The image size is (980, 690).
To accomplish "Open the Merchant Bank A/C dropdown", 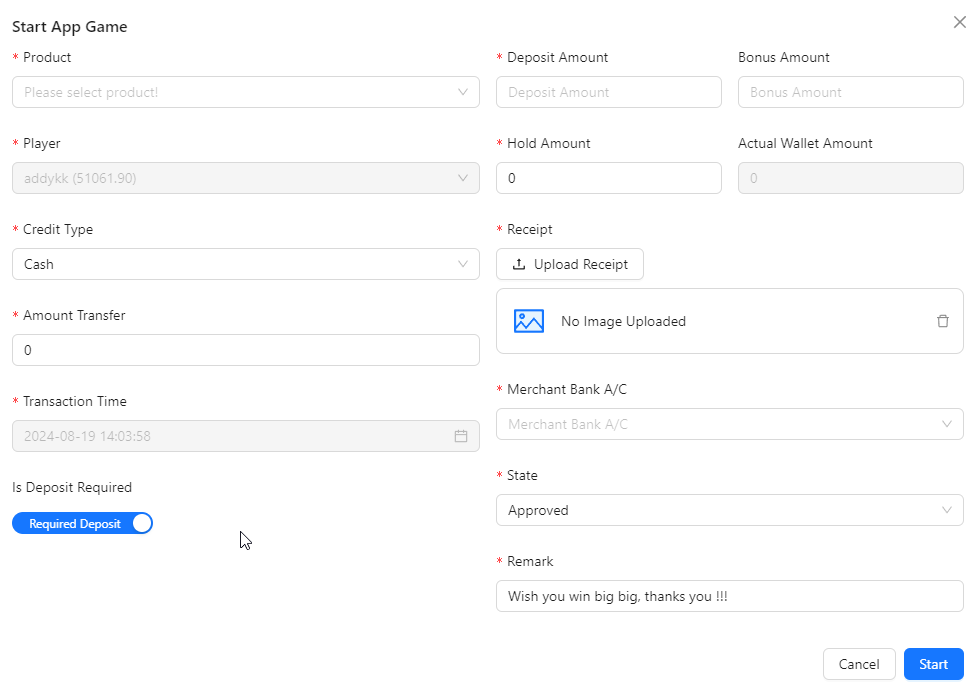I will (729, 424).
